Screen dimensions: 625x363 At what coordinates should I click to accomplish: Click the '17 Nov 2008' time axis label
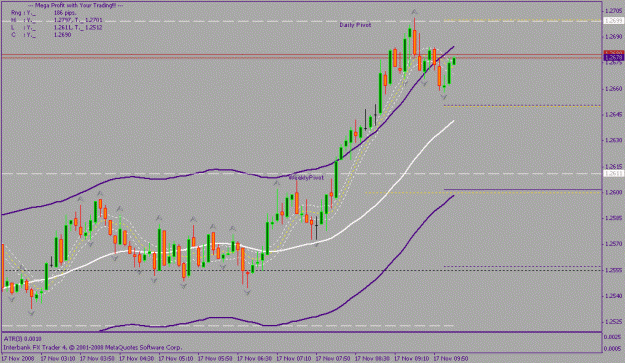point(18,358)
